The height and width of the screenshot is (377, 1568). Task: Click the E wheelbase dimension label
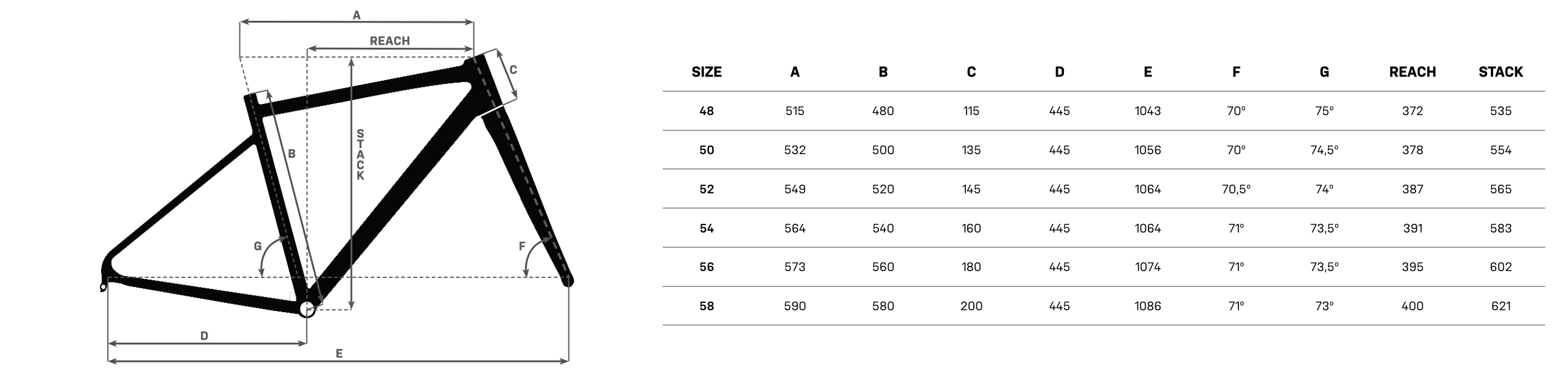(x=339, y=354)
